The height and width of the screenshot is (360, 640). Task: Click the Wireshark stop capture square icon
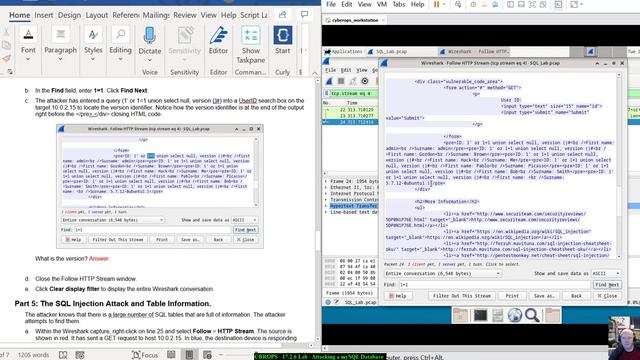(x=341, y=81)
